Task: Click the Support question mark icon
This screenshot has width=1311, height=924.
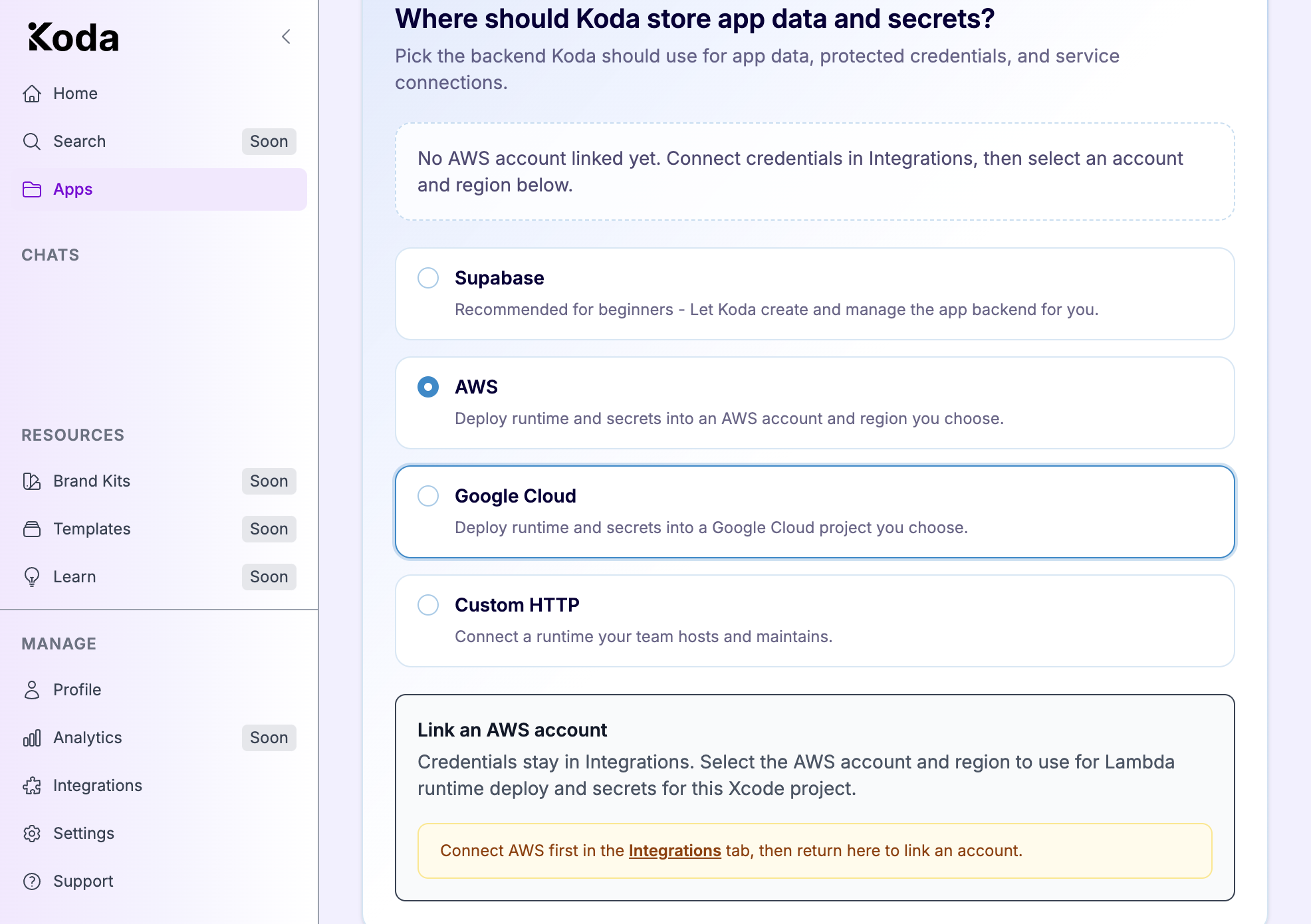Action: point(32,881)
